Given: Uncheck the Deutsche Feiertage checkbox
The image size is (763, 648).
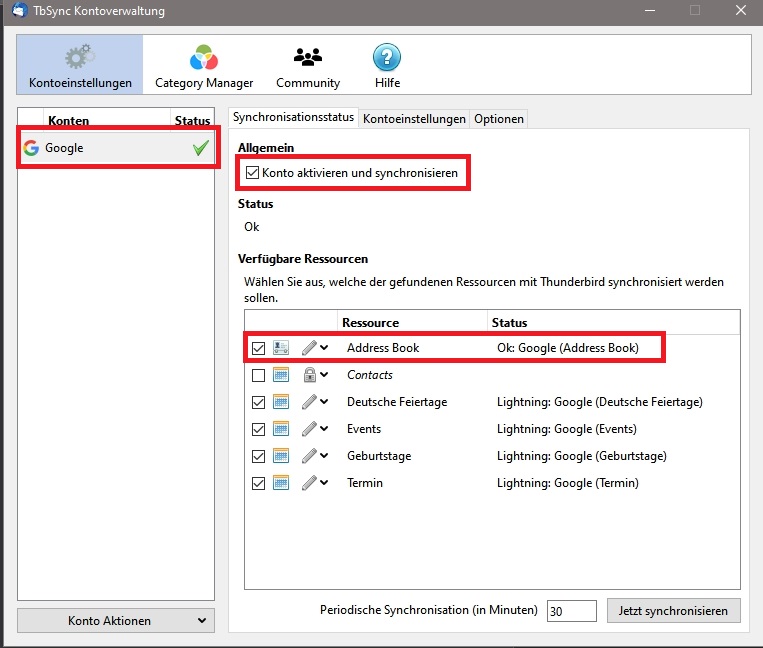Looking at the screenshot, I should click(258, 402).
